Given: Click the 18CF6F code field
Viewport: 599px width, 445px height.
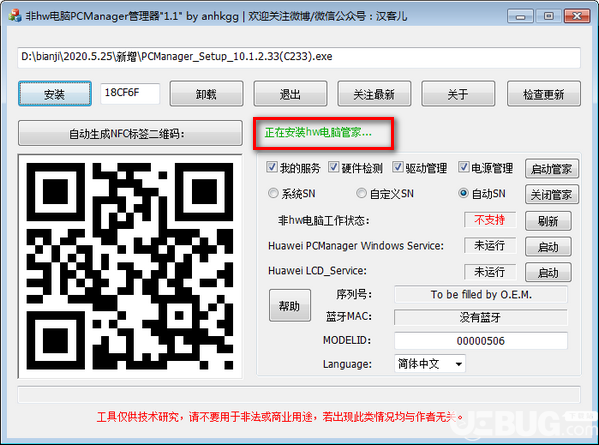Looking at the screenshot, I should click(x=130, y=93).
